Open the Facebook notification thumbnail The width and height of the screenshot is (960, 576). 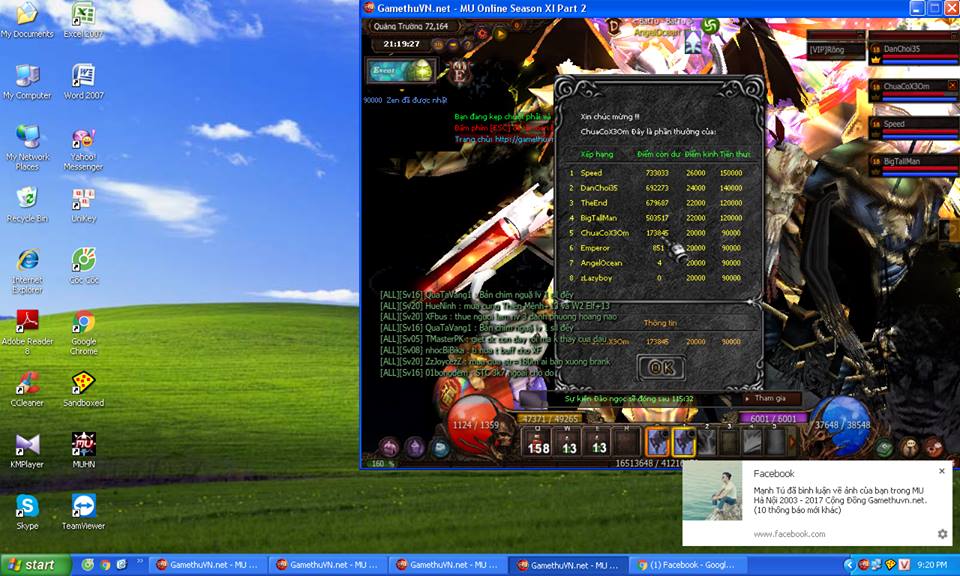pos(712,491)
